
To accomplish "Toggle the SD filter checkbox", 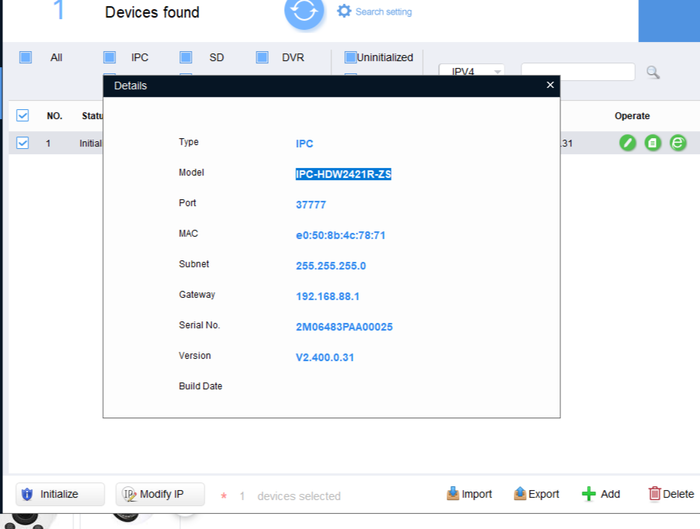I will pyautogui.click(x=186, y=58).
